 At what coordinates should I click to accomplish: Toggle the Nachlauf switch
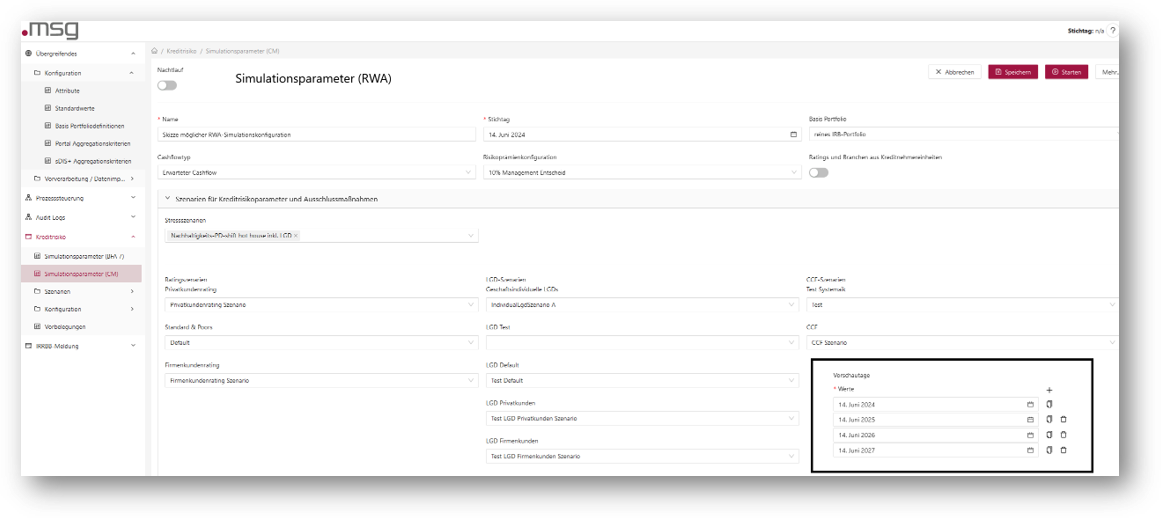coord(167,85)
